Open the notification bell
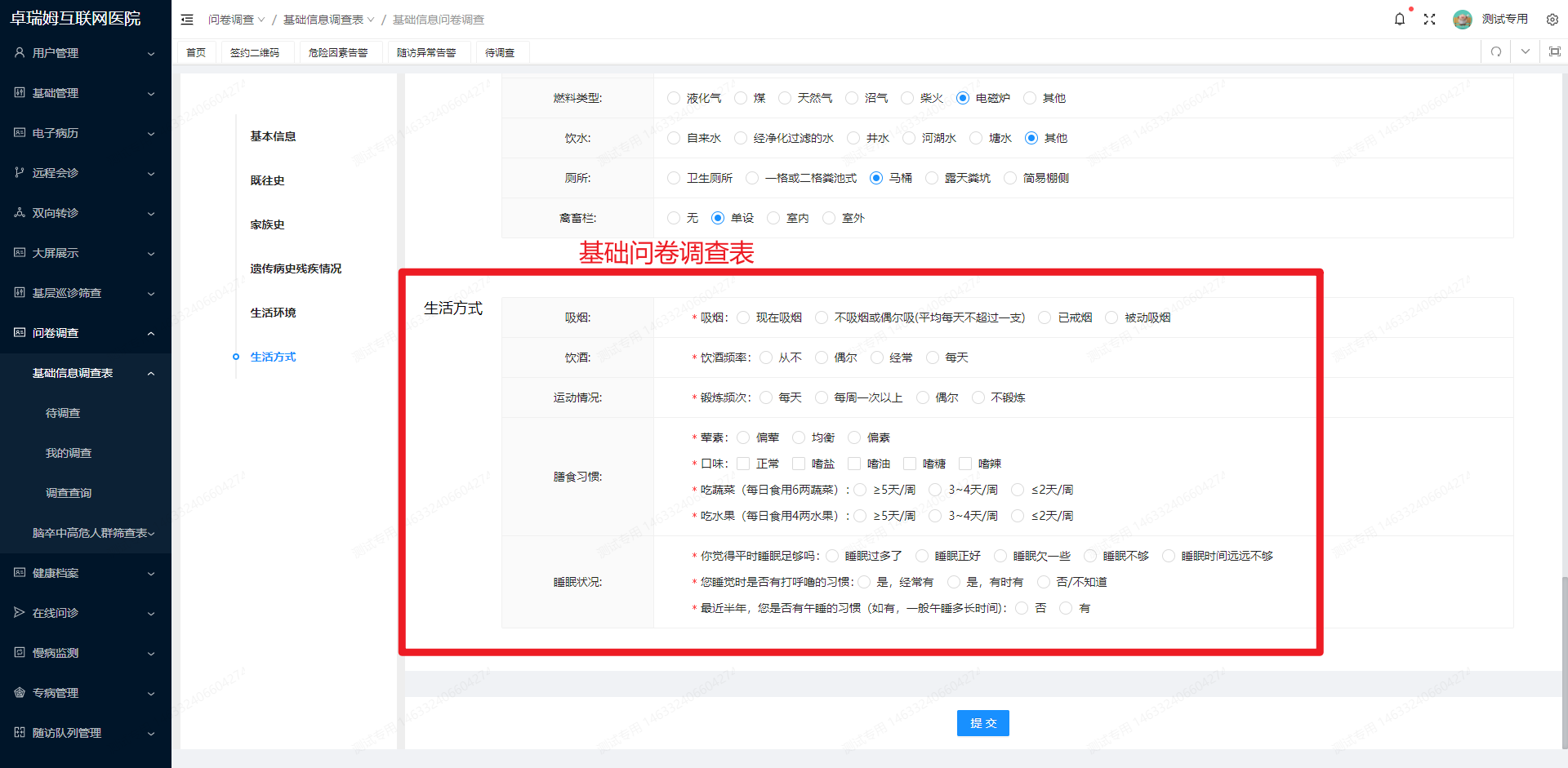 pos(1400,19)
